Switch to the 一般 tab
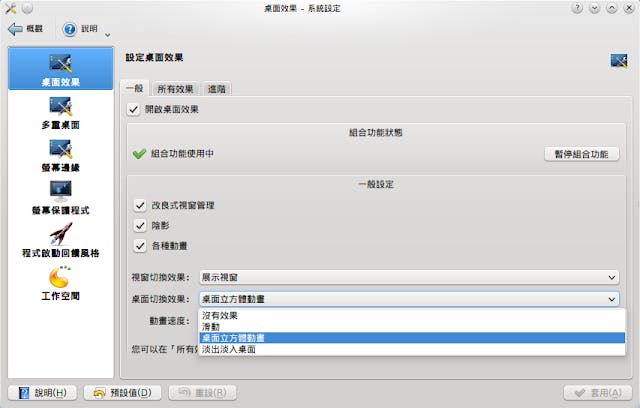Screen dimensions: 640x408 click(x=135, y=88)
